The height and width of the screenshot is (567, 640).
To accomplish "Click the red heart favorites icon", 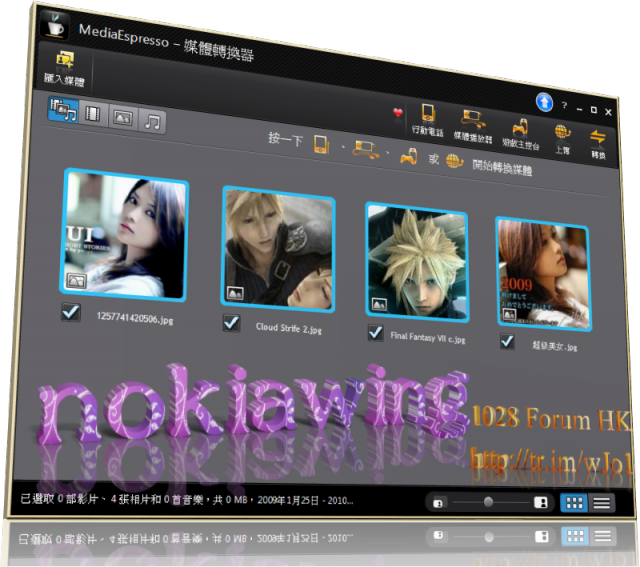I will (x=397, y=112).
